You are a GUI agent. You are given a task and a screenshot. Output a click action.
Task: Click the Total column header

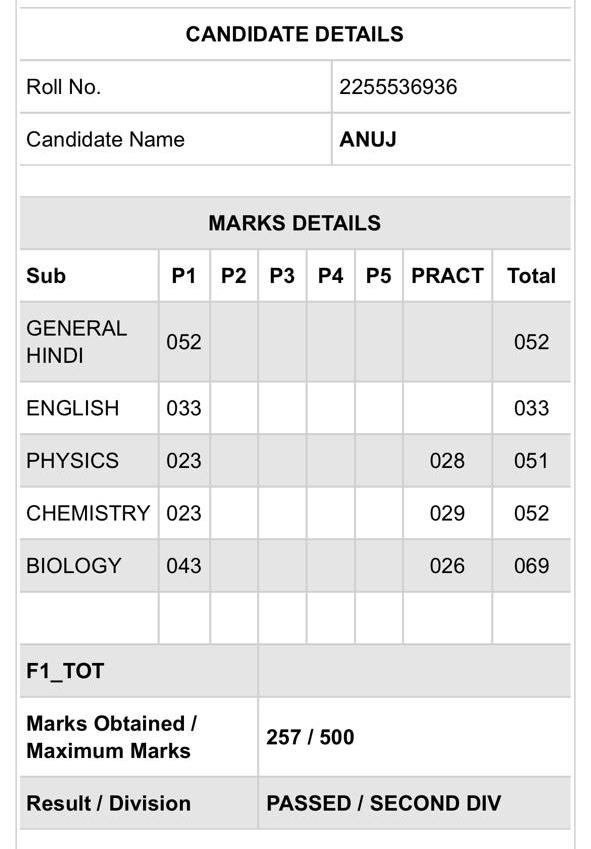click(x=531, y=276)
